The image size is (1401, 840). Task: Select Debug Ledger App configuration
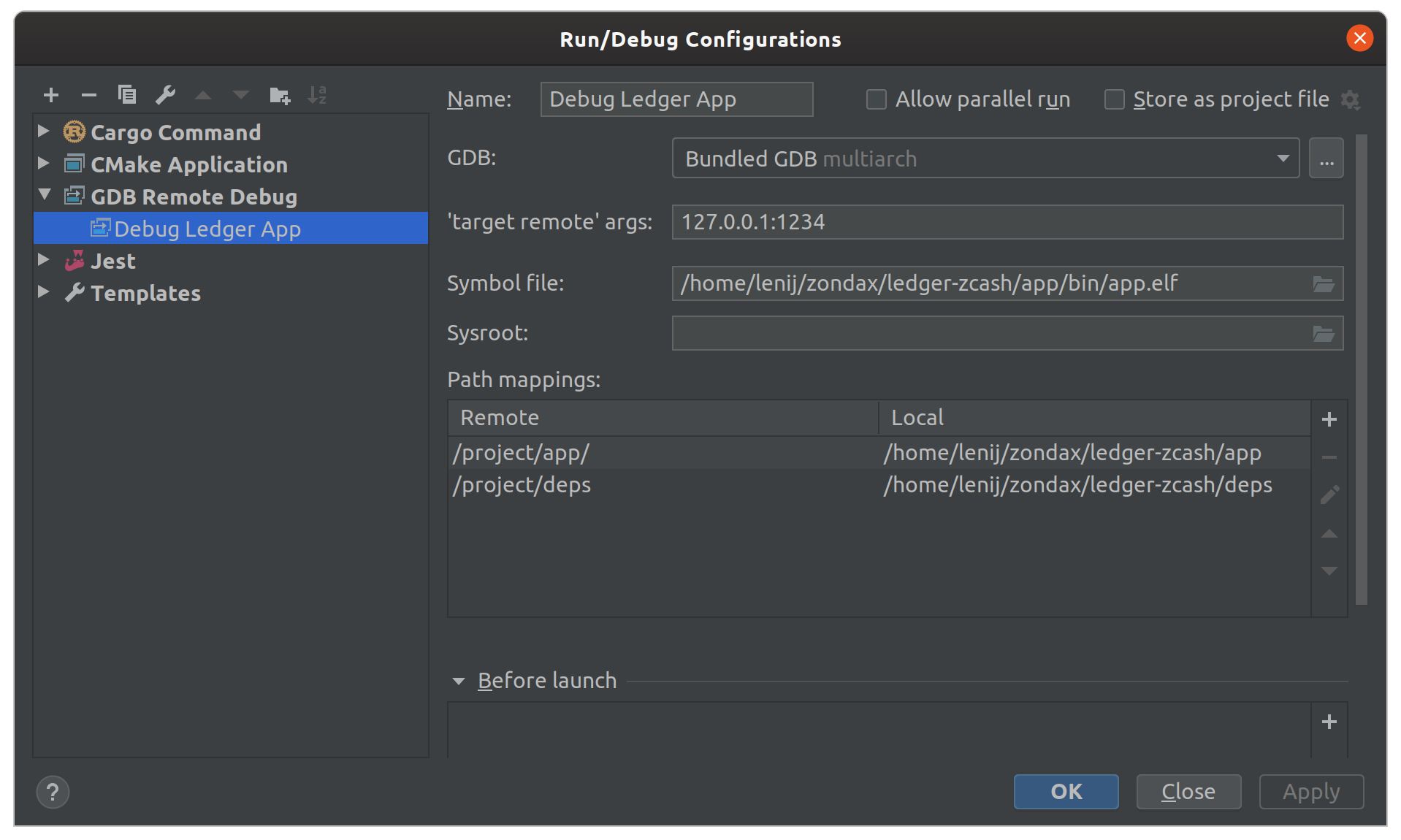tap(207, 229)
